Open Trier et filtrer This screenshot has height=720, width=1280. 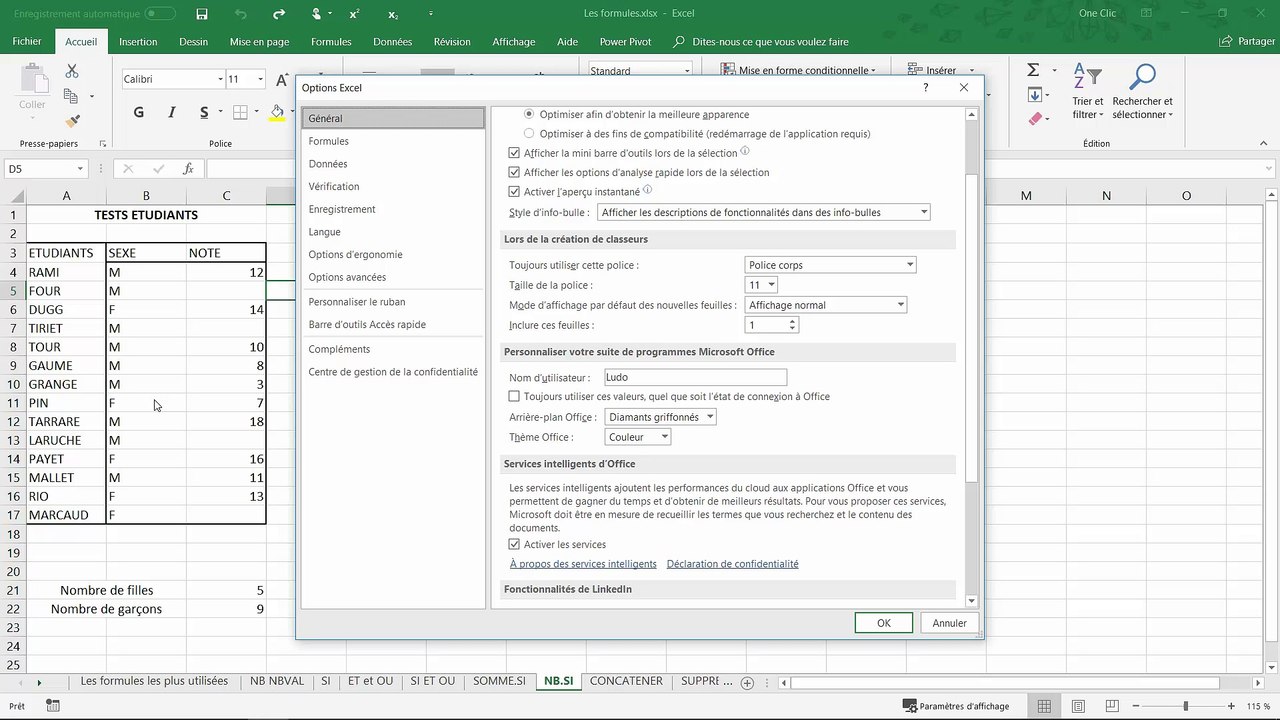[1087, 91]
